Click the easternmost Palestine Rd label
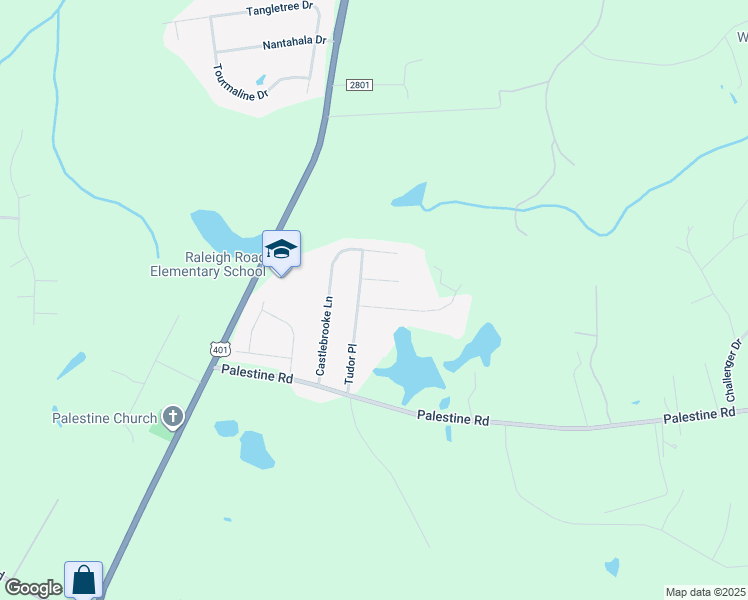This screenshot has width=748, height=600. coord(699,415)
